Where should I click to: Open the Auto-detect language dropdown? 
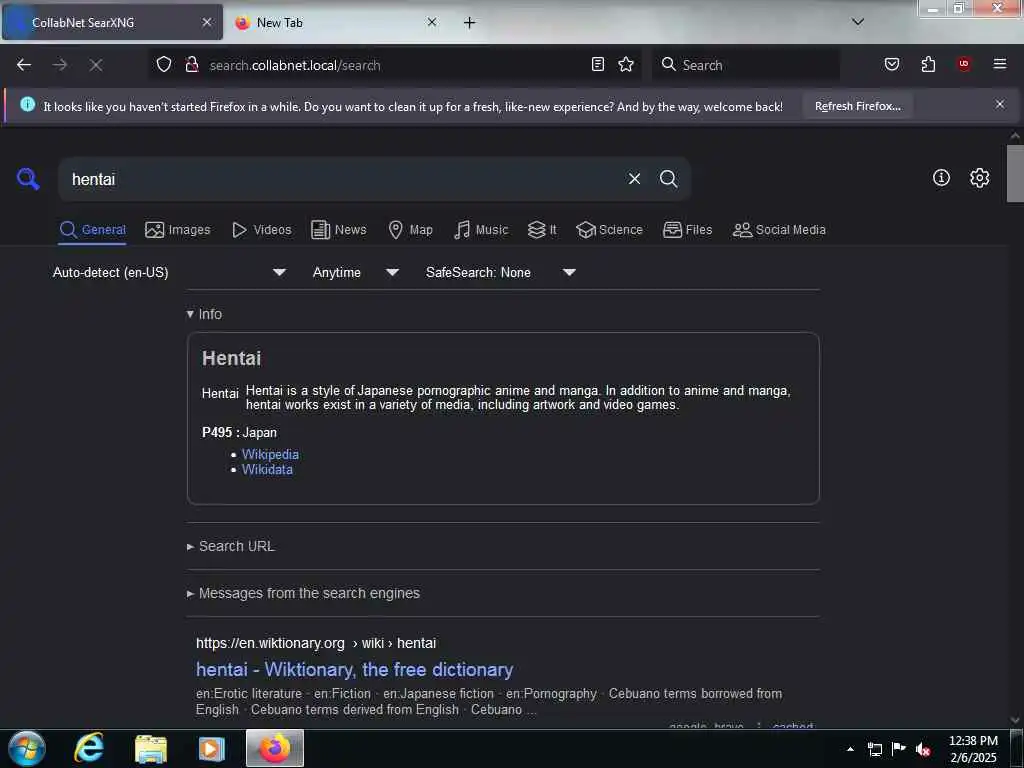click(x=169, y=272)
